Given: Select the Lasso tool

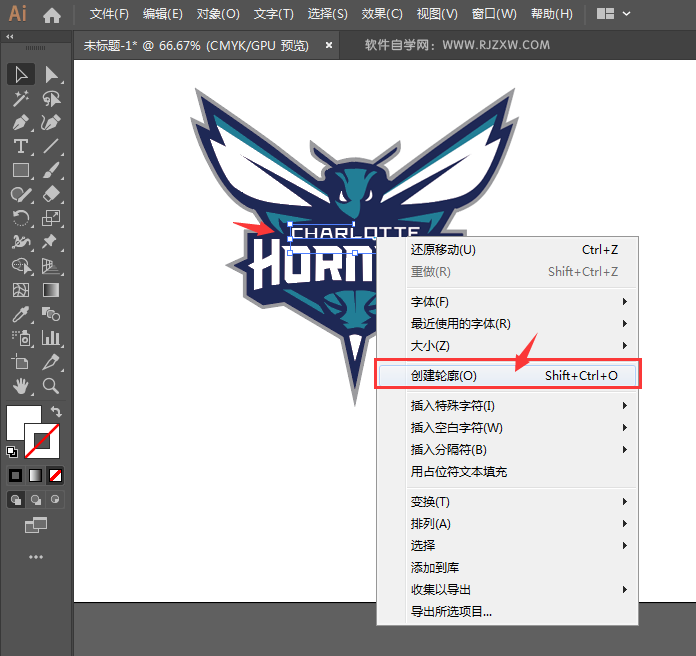Looking at the screenshot, I should (51, 98).
